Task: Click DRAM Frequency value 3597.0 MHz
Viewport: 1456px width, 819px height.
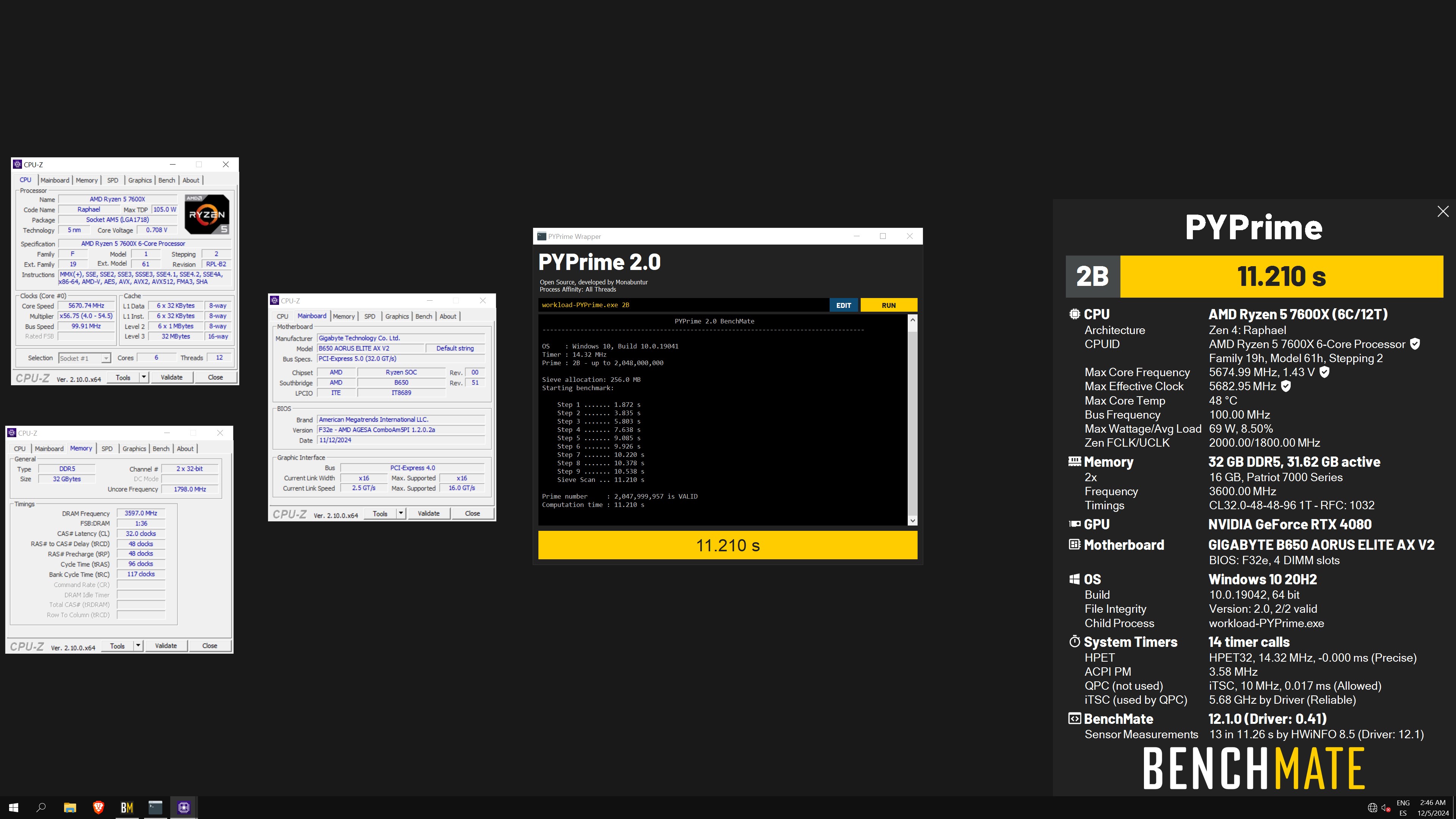Action: pos(141,513)
